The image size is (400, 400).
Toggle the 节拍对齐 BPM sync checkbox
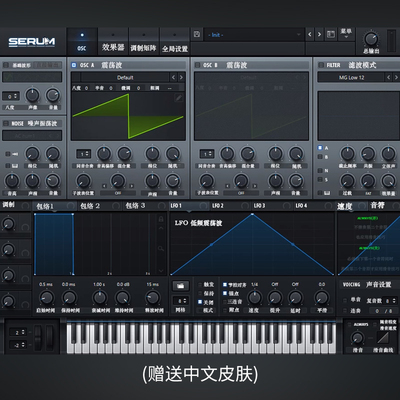pyautogui.click(x=225, y=285)
